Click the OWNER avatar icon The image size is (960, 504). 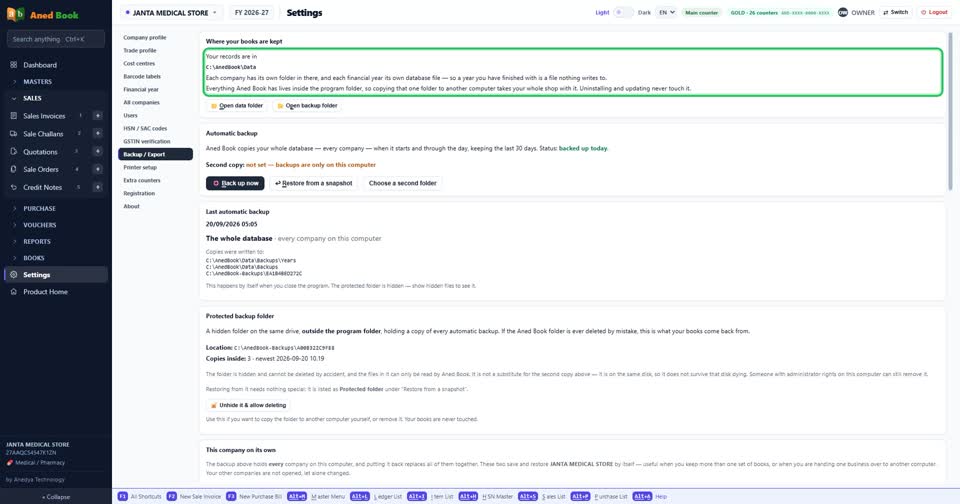[843, 12]
